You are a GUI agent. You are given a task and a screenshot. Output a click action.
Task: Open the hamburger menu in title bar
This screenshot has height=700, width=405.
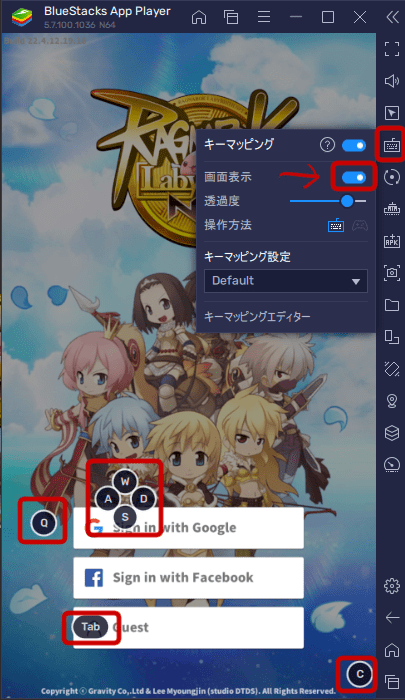click(264, 17)
